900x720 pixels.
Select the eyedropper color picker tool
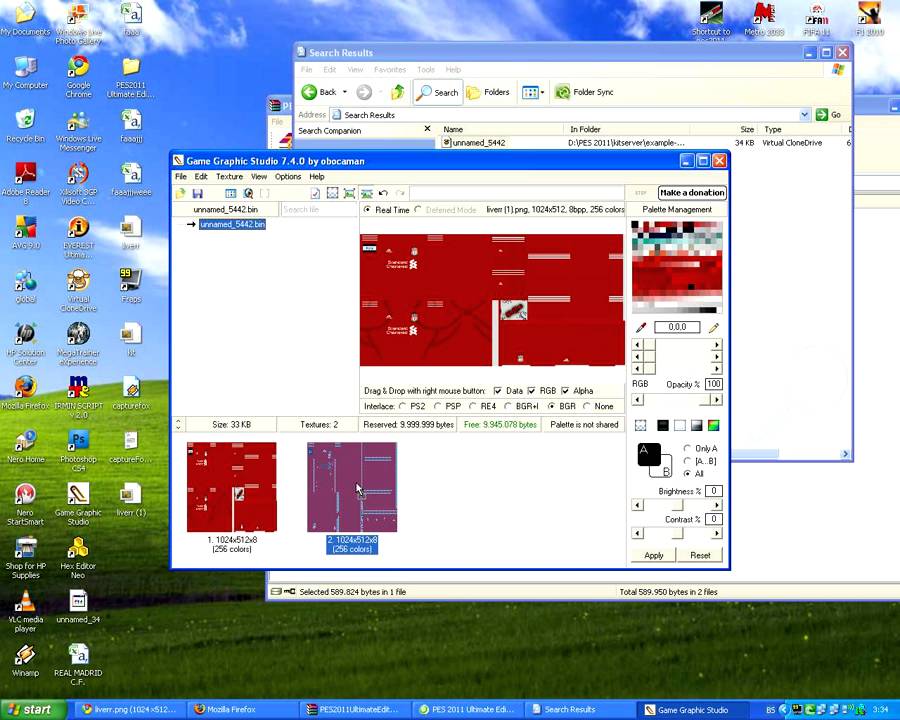[641, 327]
